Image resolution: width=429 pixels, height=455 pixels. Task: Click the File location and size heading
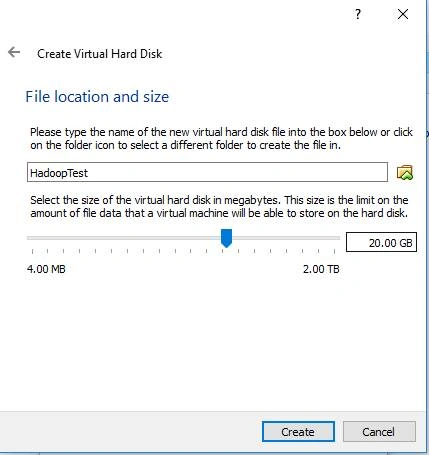(x=97, y=97)
